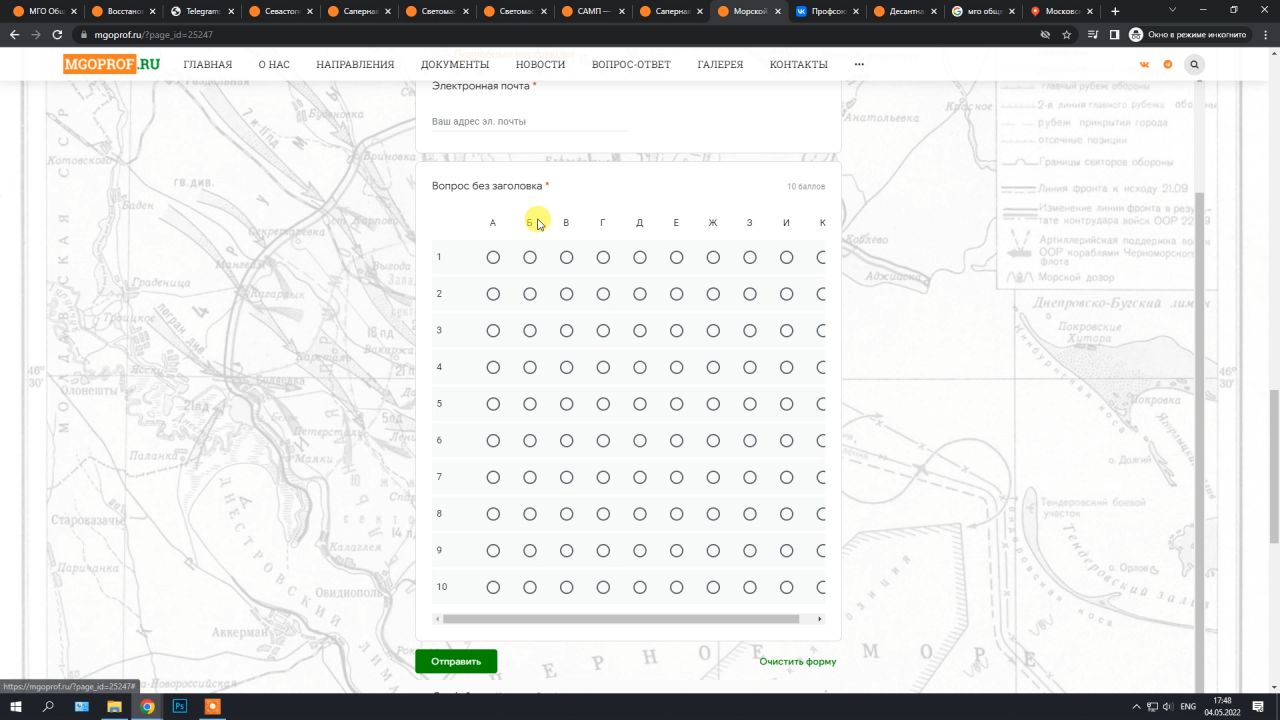Click the Очистить форму link

[797, 661]
